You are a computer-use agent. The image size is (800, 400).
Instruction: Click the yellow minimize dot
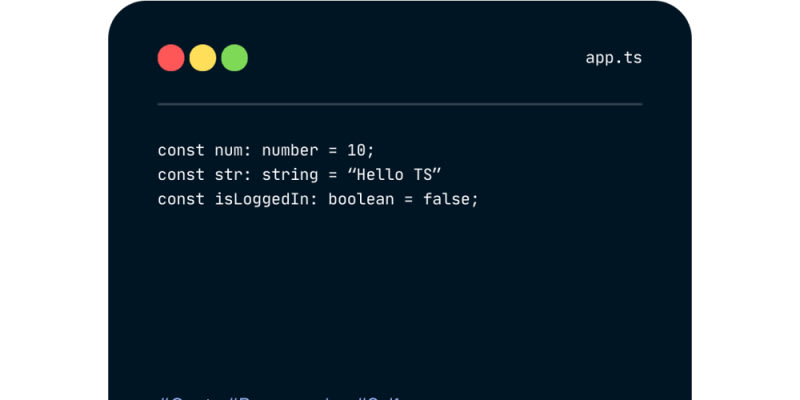(x=203, y=58)
